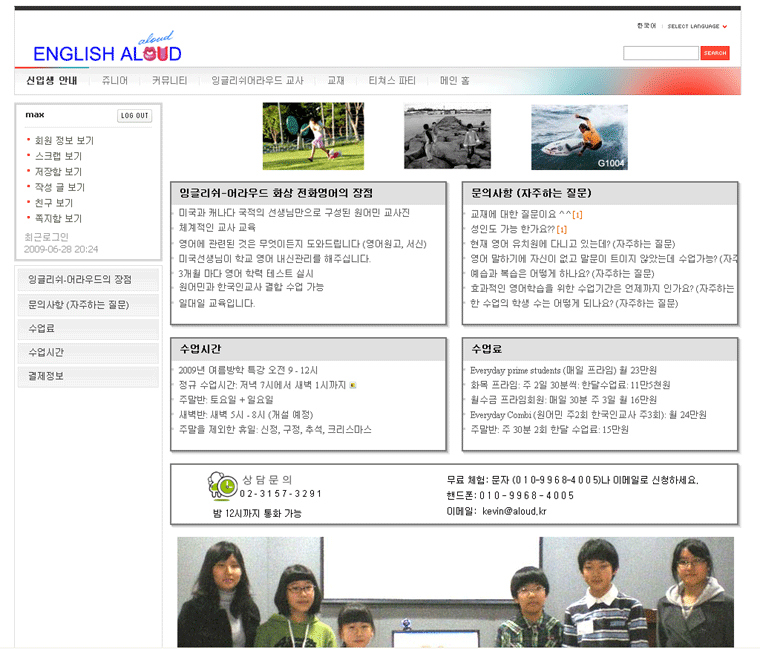
Task: Click the small icon after 정규 수업시간
Action: 353,385
